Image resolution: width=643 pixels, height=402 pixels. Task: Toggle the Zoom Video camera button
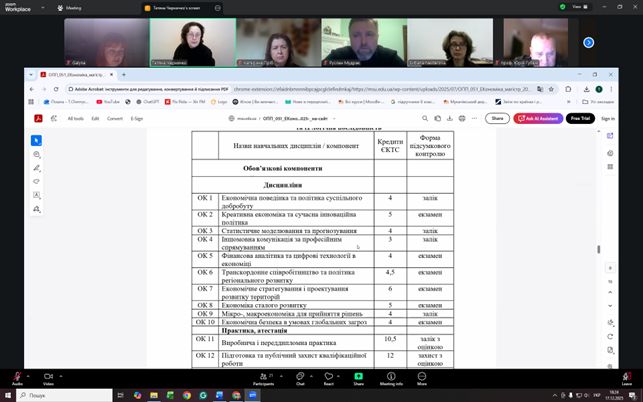click(48, 378)
